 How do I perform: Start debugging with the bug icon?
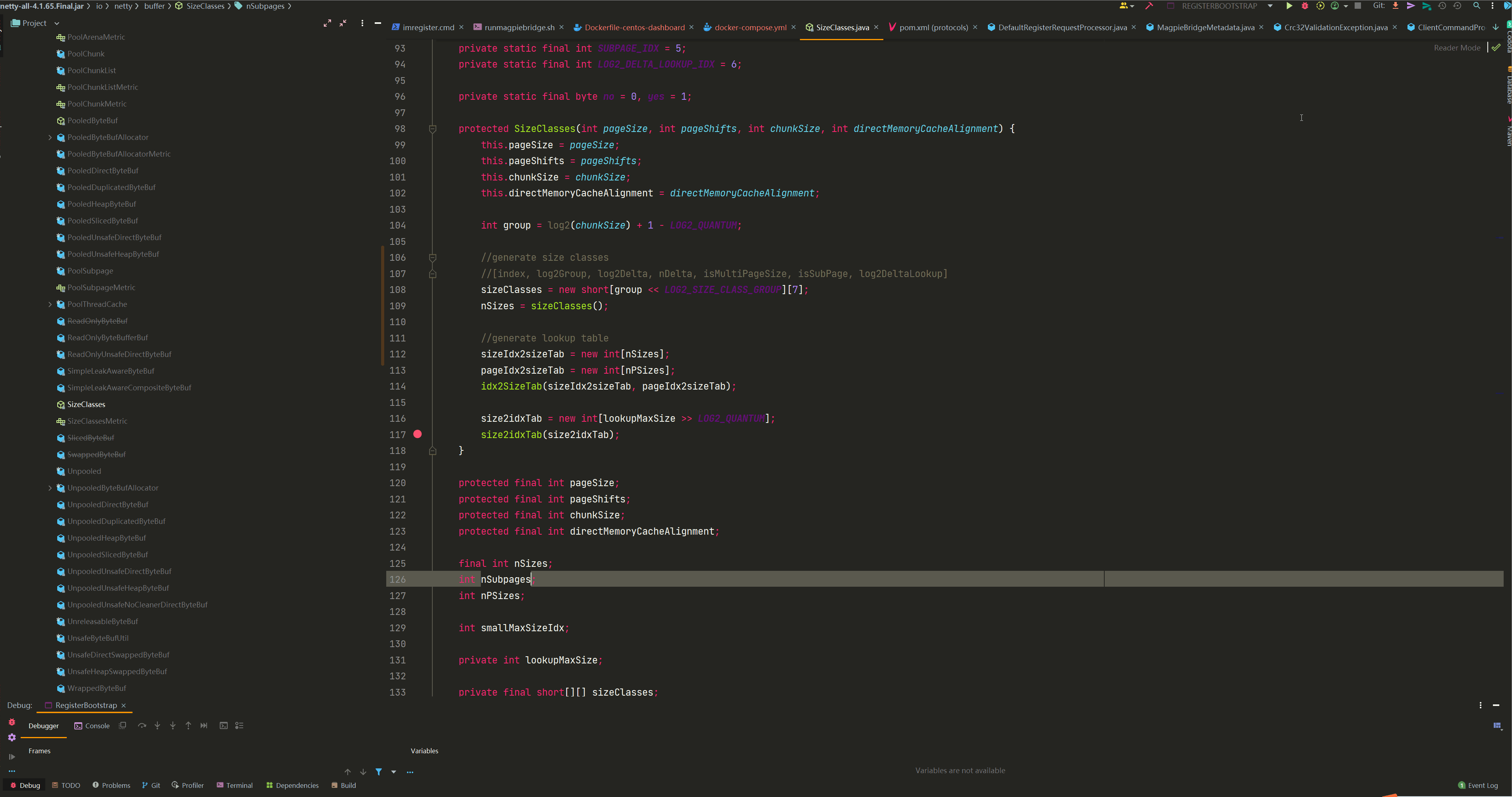[x=1304, y=6]
